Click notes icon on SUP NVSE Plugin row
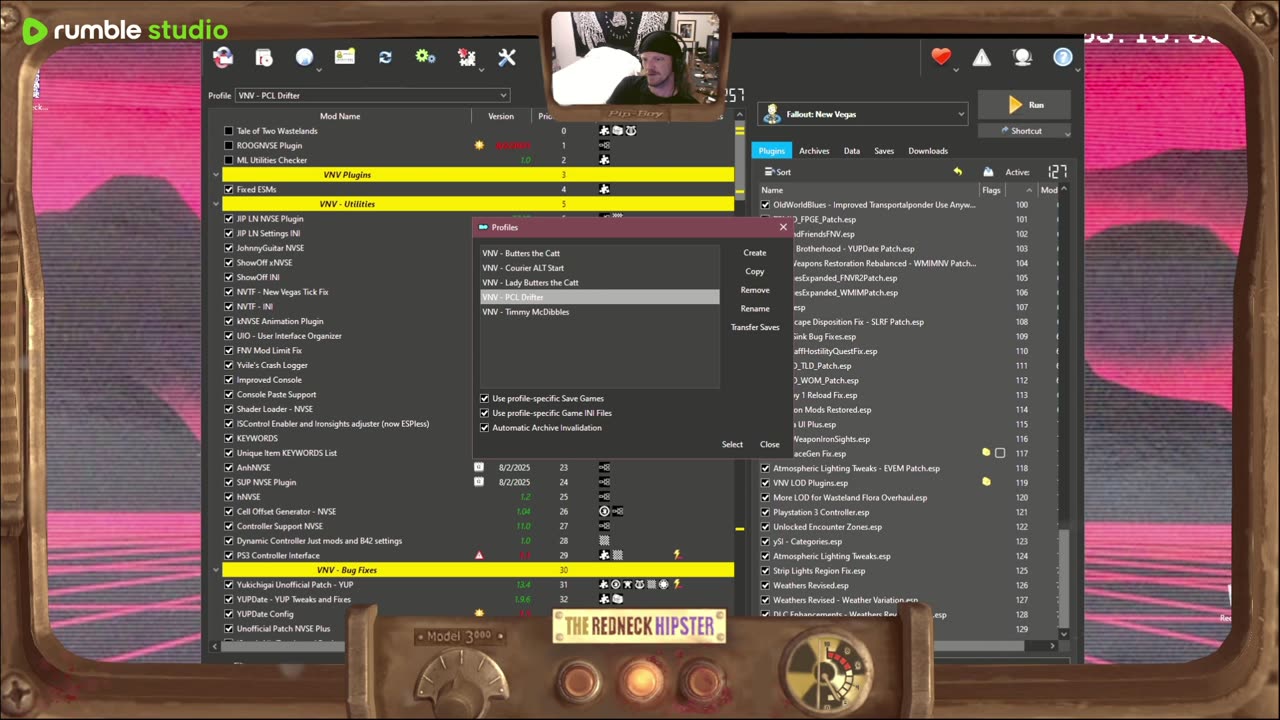1280x720 pixels. point(479,482)
